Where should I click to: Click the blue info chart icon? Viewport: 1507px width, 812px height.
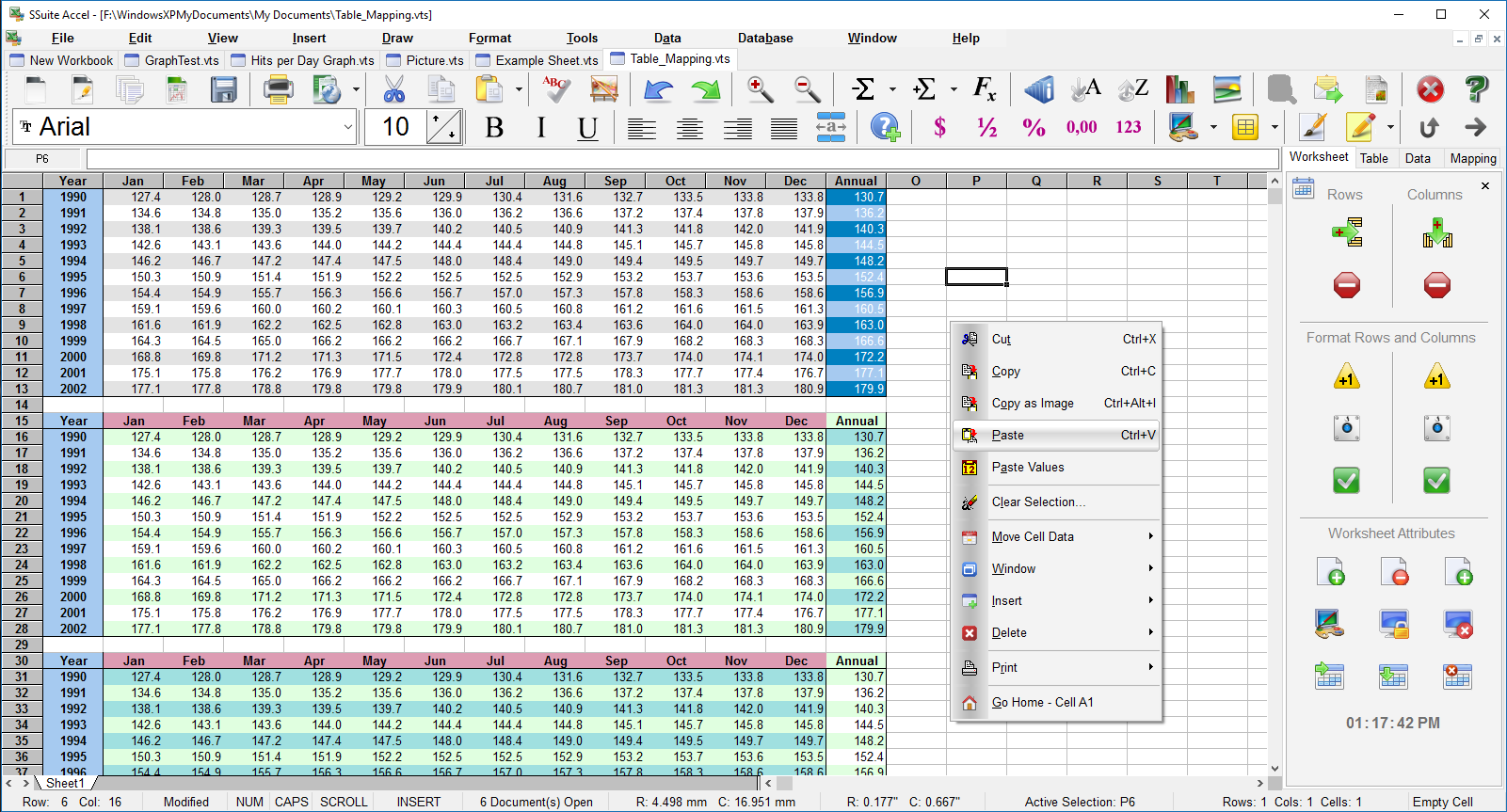coord(1038,89)
